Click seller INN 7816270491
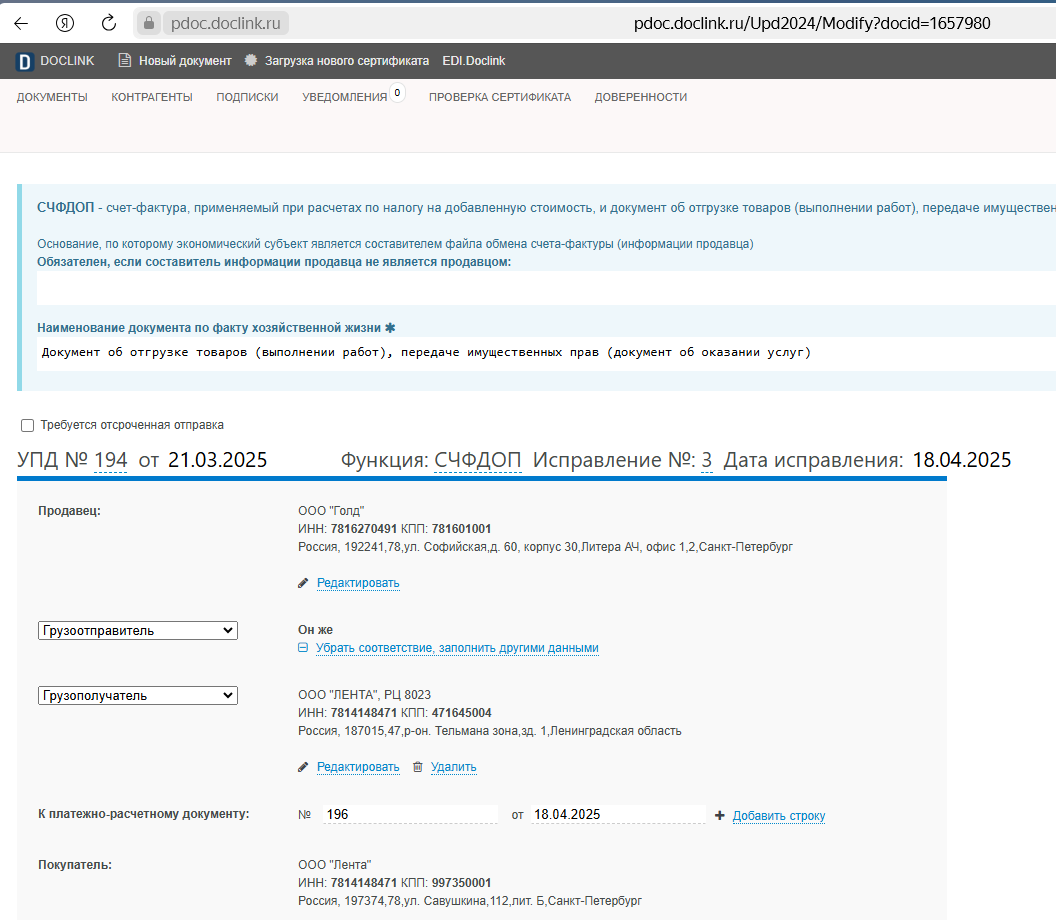The height and width of the screenshot is (920, 1056). coord(364,529)
